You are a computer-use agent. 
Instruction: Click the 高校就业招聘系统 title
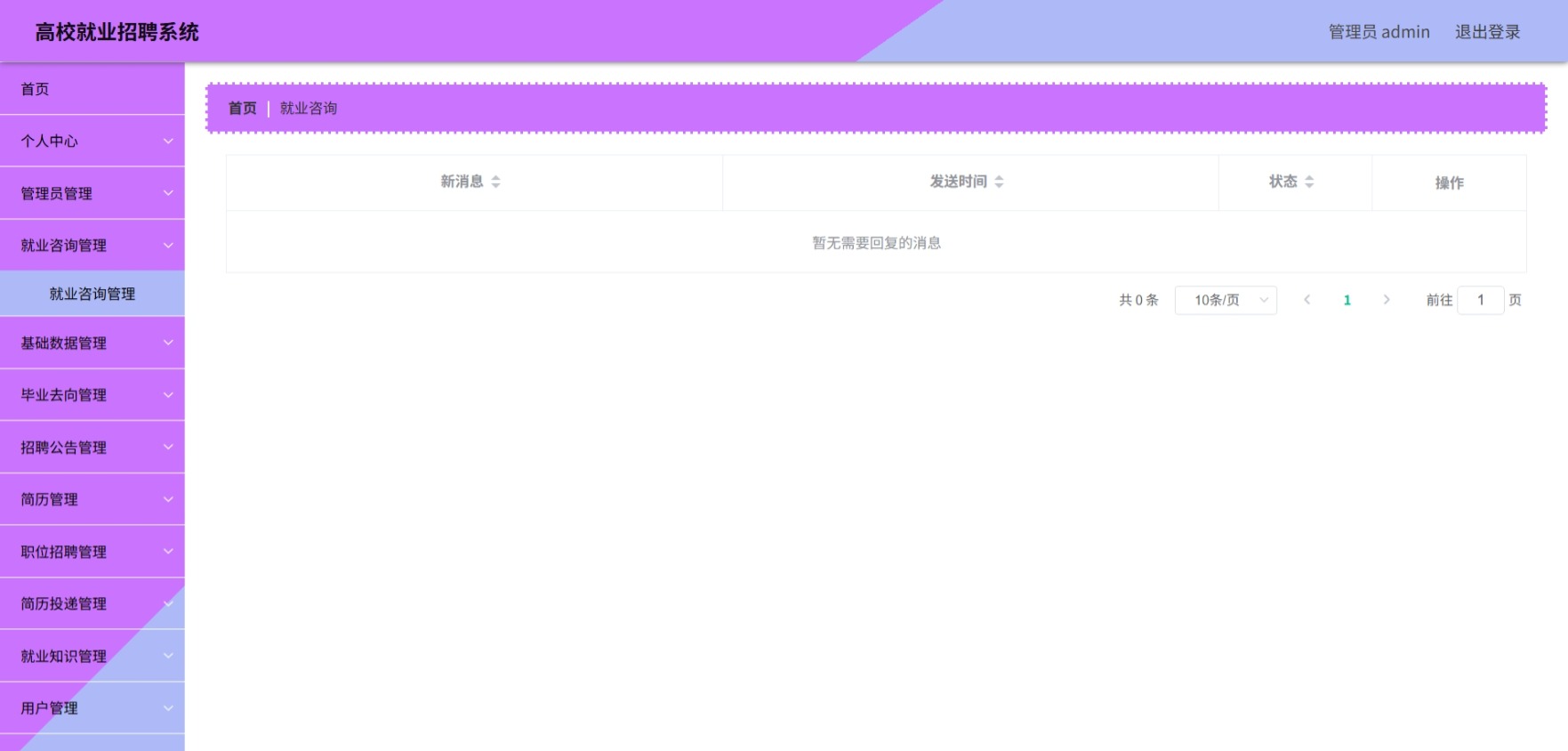point(117,32)
